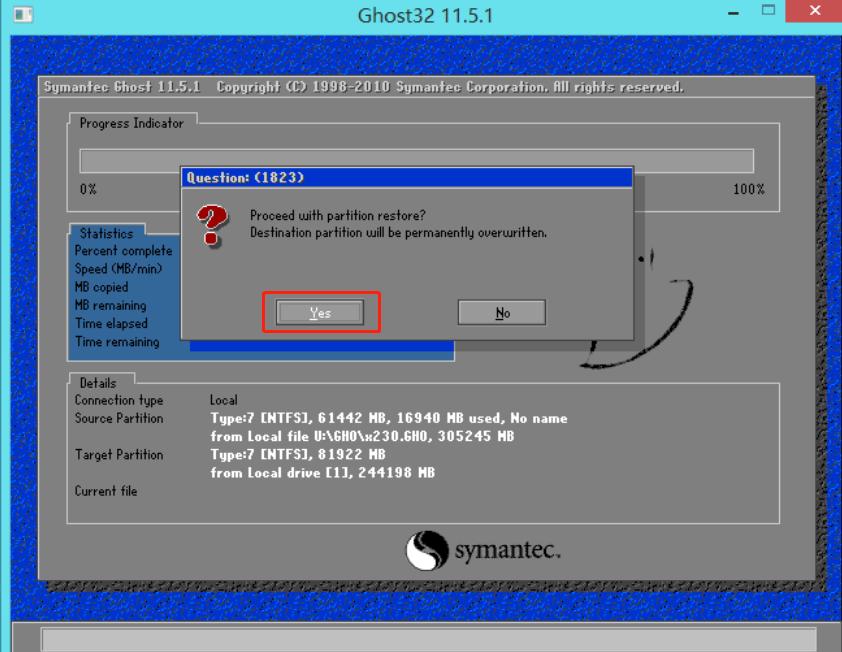Maximize the Ghost32 window

[768, 12]
